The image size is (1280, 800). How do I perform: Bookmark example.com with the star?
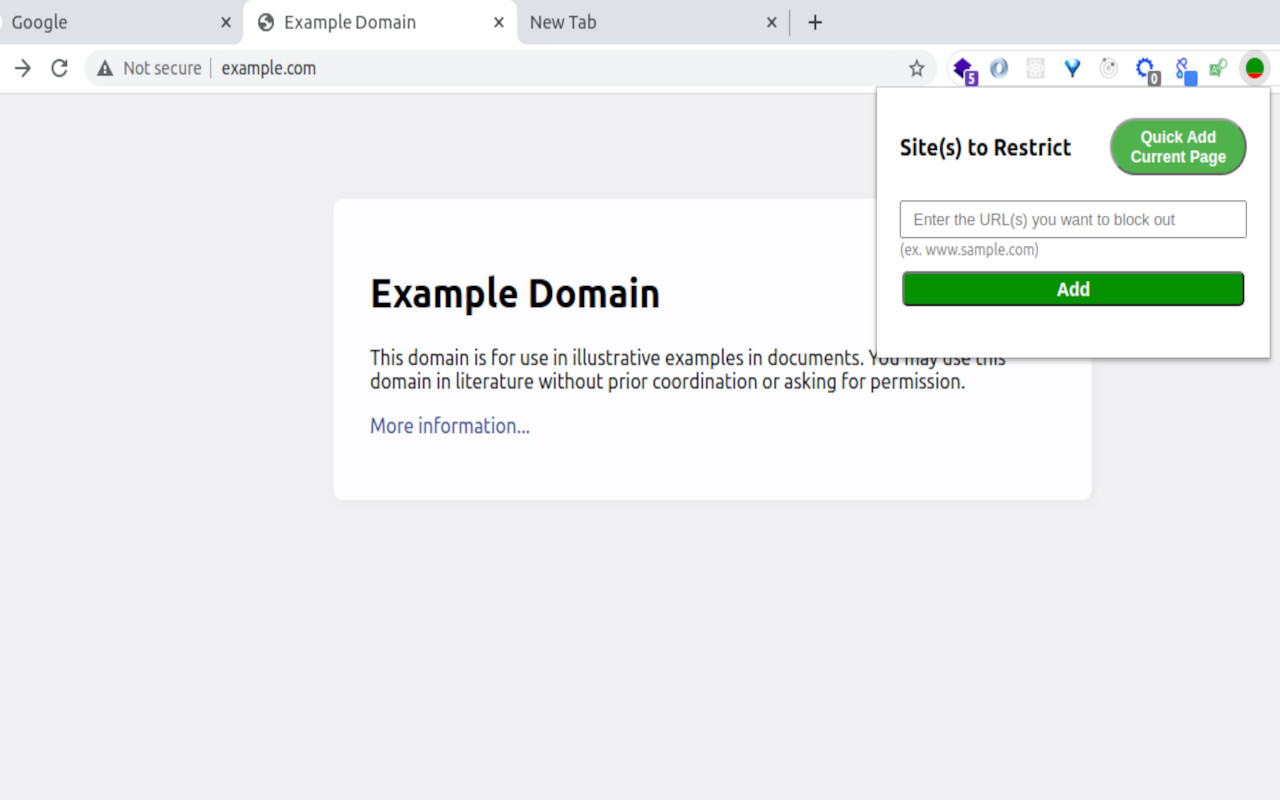(917, 68)
